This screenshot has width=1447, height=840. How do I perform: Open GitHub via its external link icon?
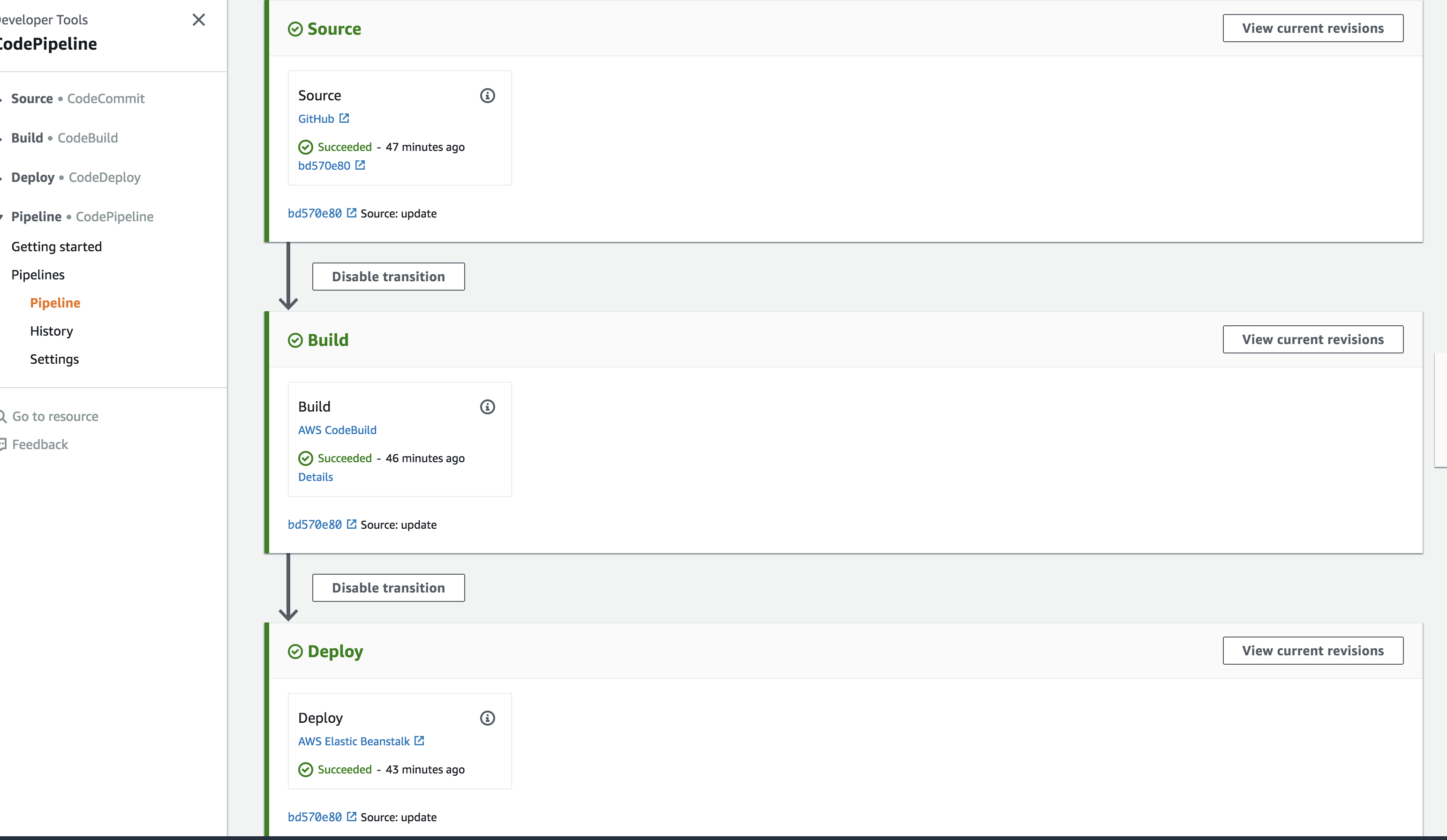(x=345, y=118)
